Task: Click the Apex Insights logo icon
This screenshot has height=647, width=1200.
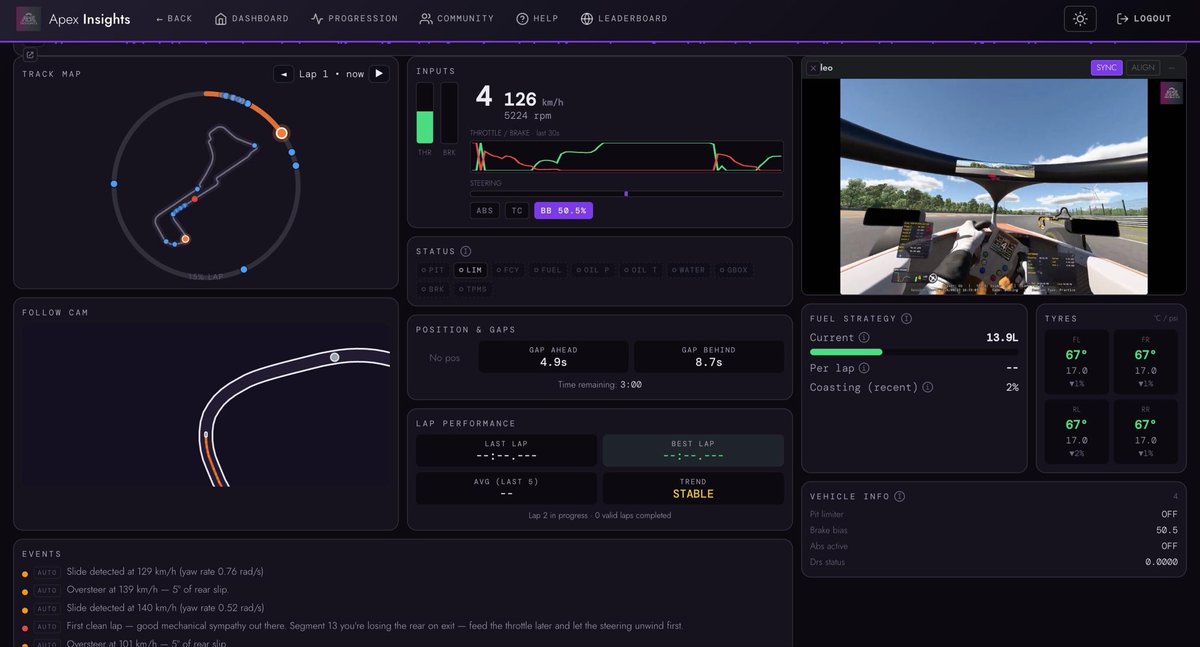Action: pyautogui.click(x=29, y=18)
